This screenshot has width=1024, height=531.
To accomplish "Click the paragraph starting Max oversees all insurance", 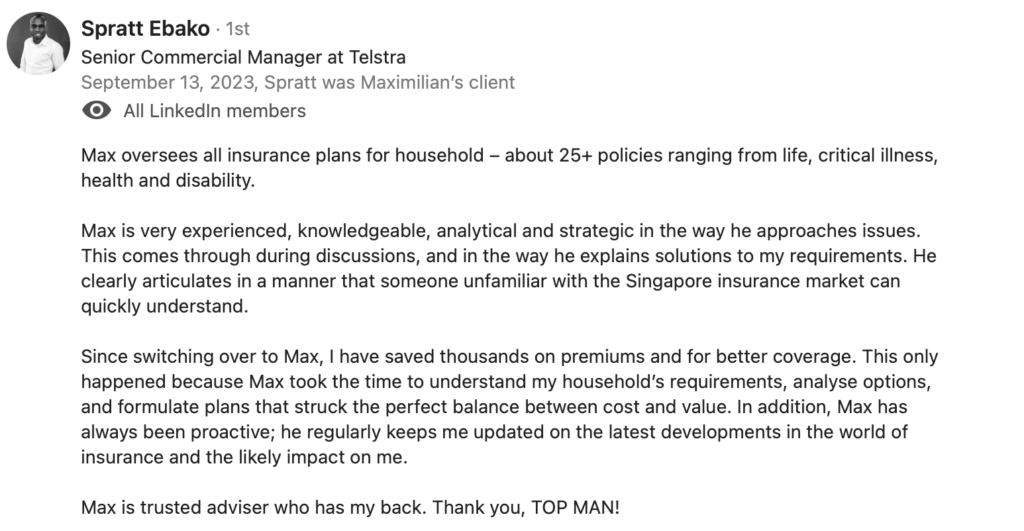I will [509, 168].
